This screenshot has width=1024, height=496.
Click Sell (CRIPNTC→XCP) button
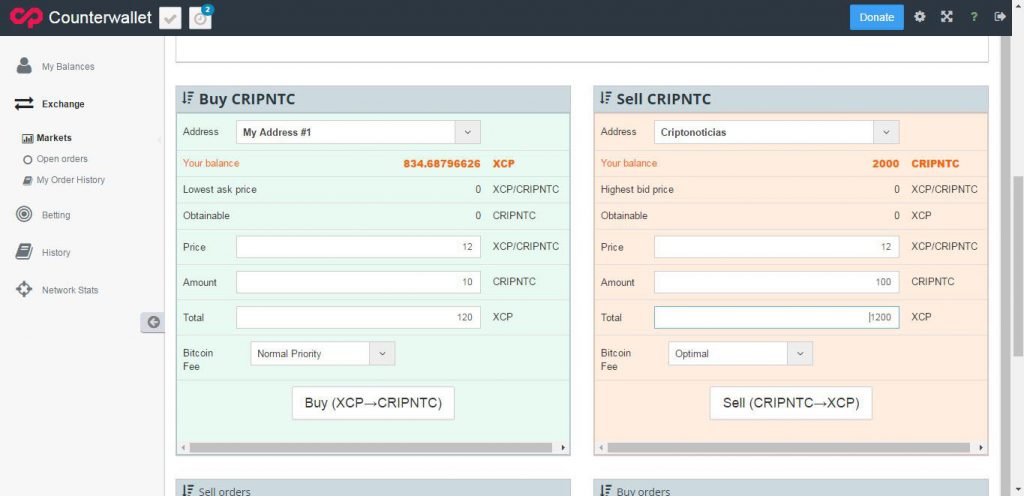click(791, 403)
